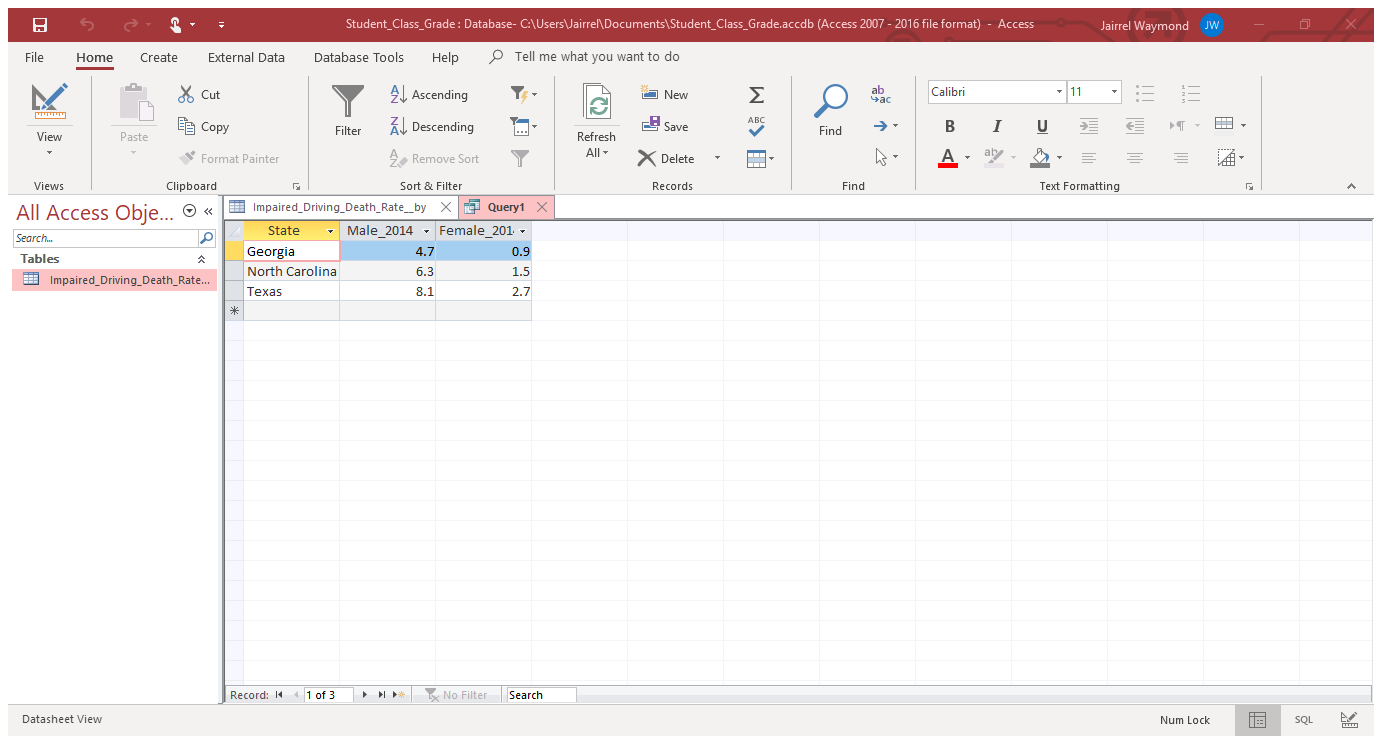Click the navigation pane Search box

pos(106,238)
